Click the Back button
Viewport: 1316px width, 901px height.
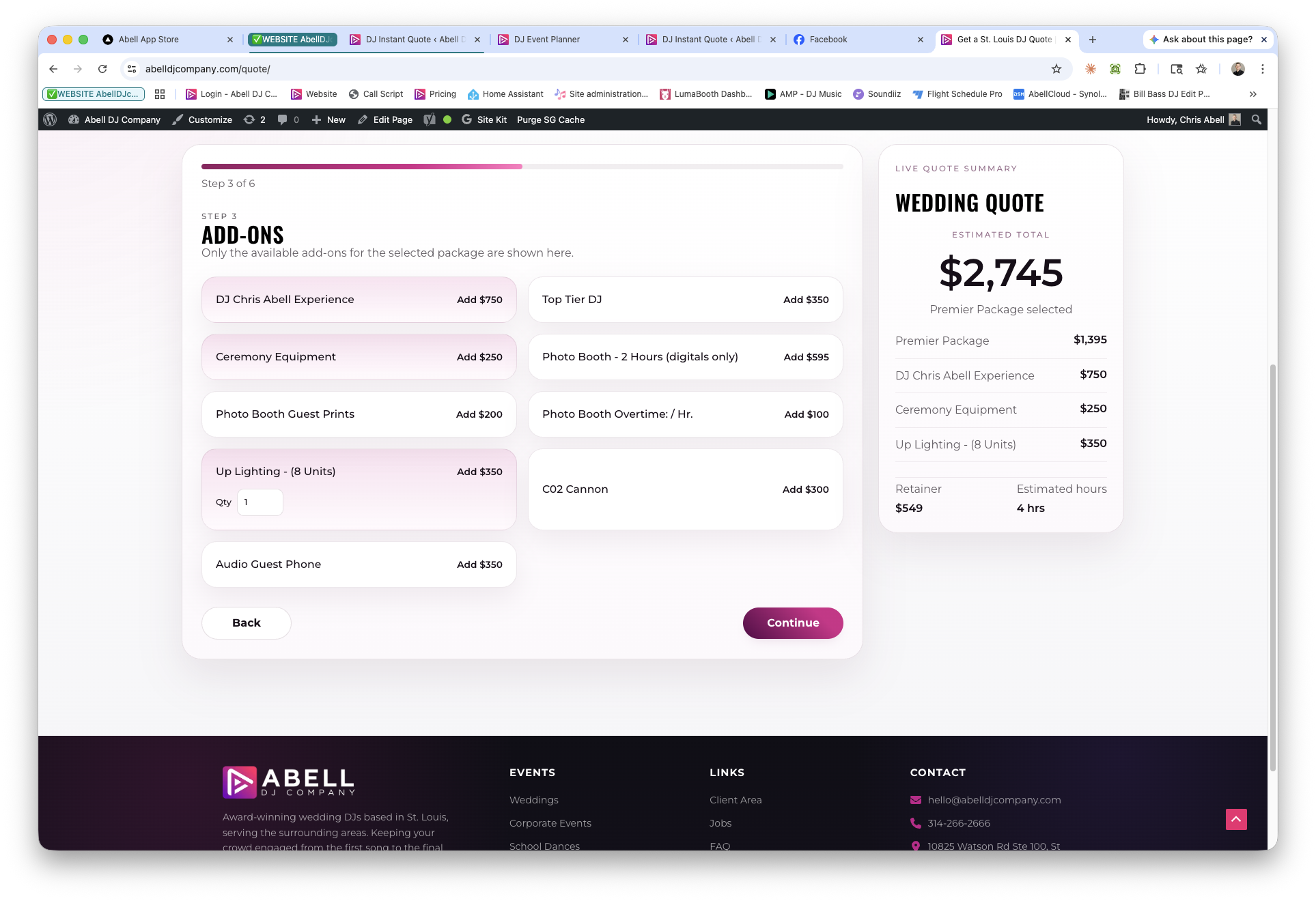pos(247,623)
